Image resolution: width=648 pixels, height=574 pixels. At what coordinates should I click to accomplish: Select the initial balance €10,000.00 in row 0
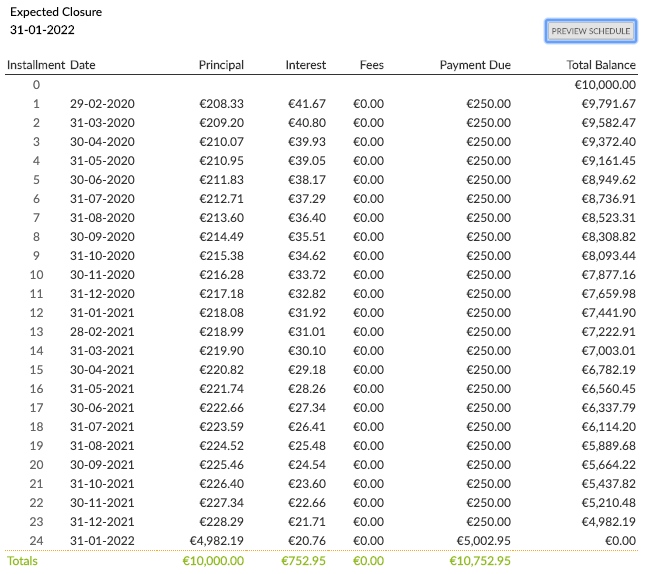click(x=605, y=85)
